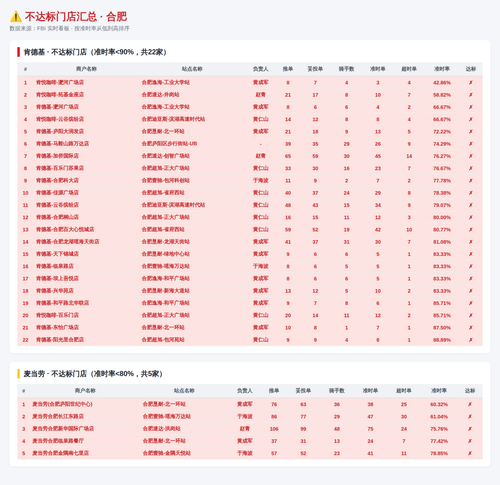
Task: Click the 骑手数 header in the 麦当劳 table
Action: coord(337,391)
